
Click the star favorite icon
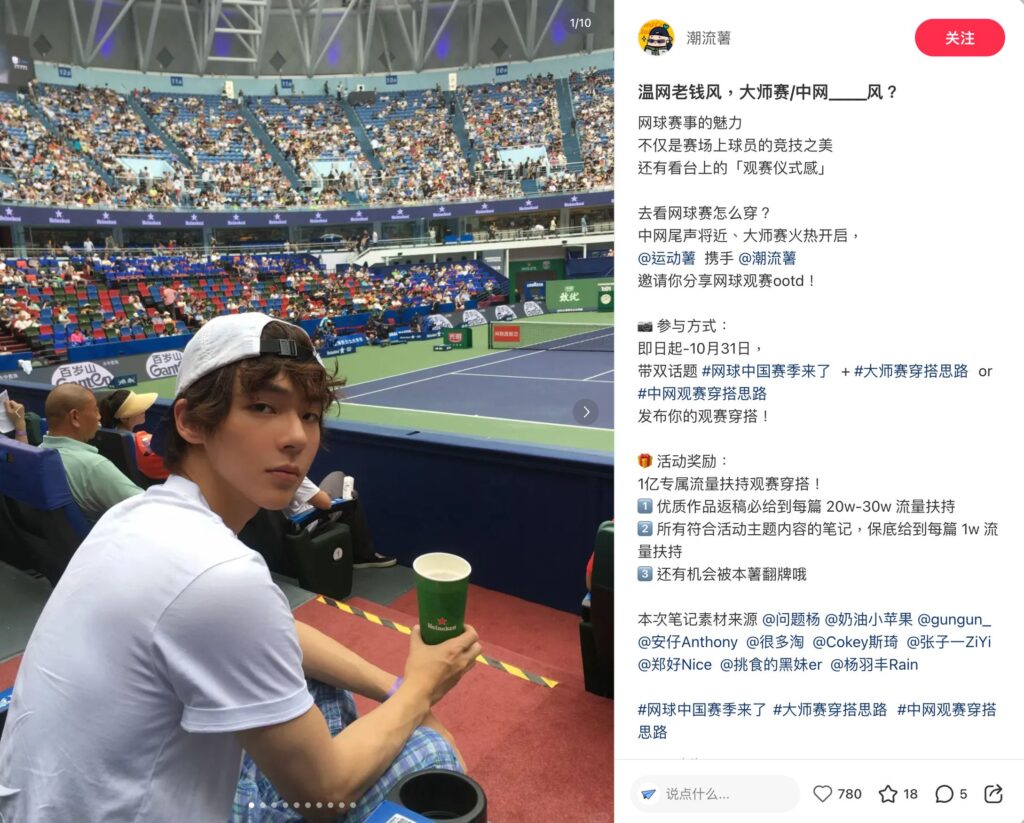(x=888, y=794)
